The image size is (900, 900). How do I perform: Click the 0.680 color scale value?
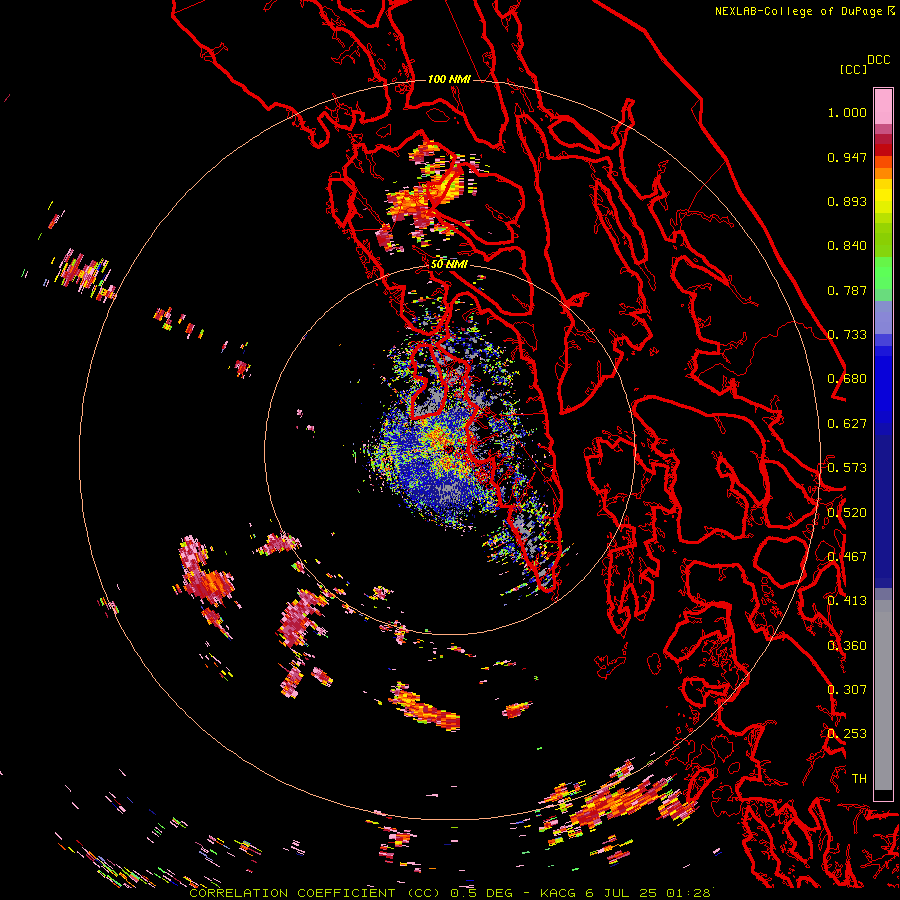[847, 379]
